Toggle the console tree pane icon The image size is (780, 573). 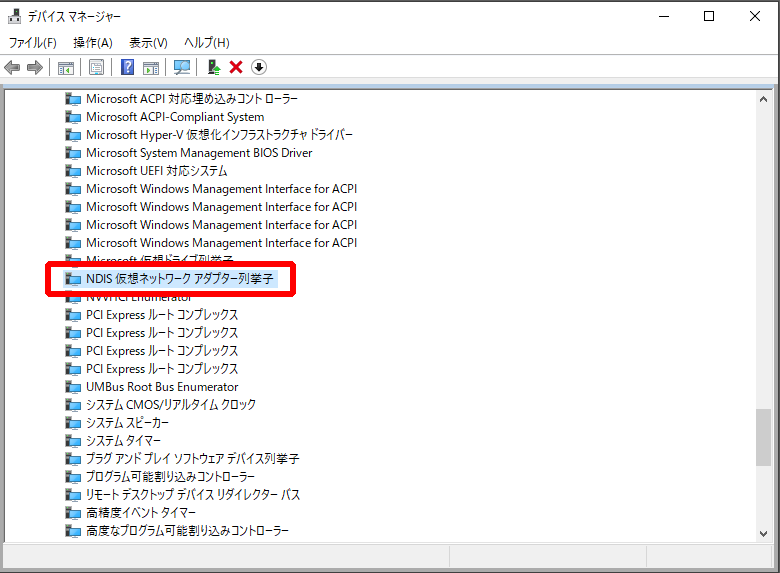[65, 67]
